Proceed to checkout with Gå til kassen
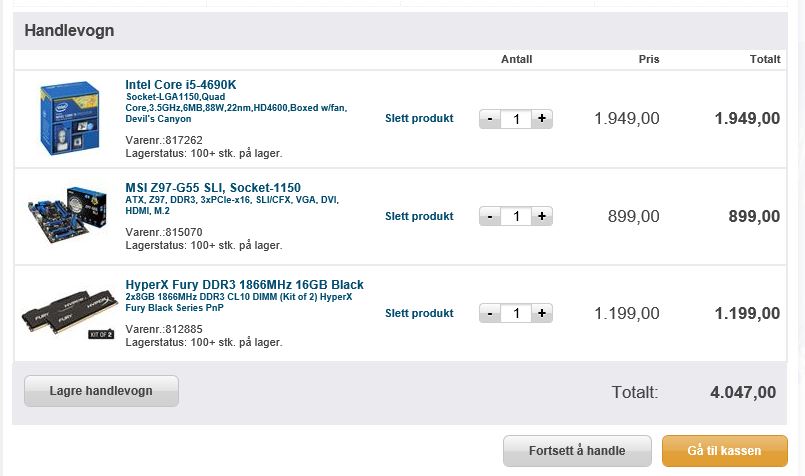 coord(724,451)
